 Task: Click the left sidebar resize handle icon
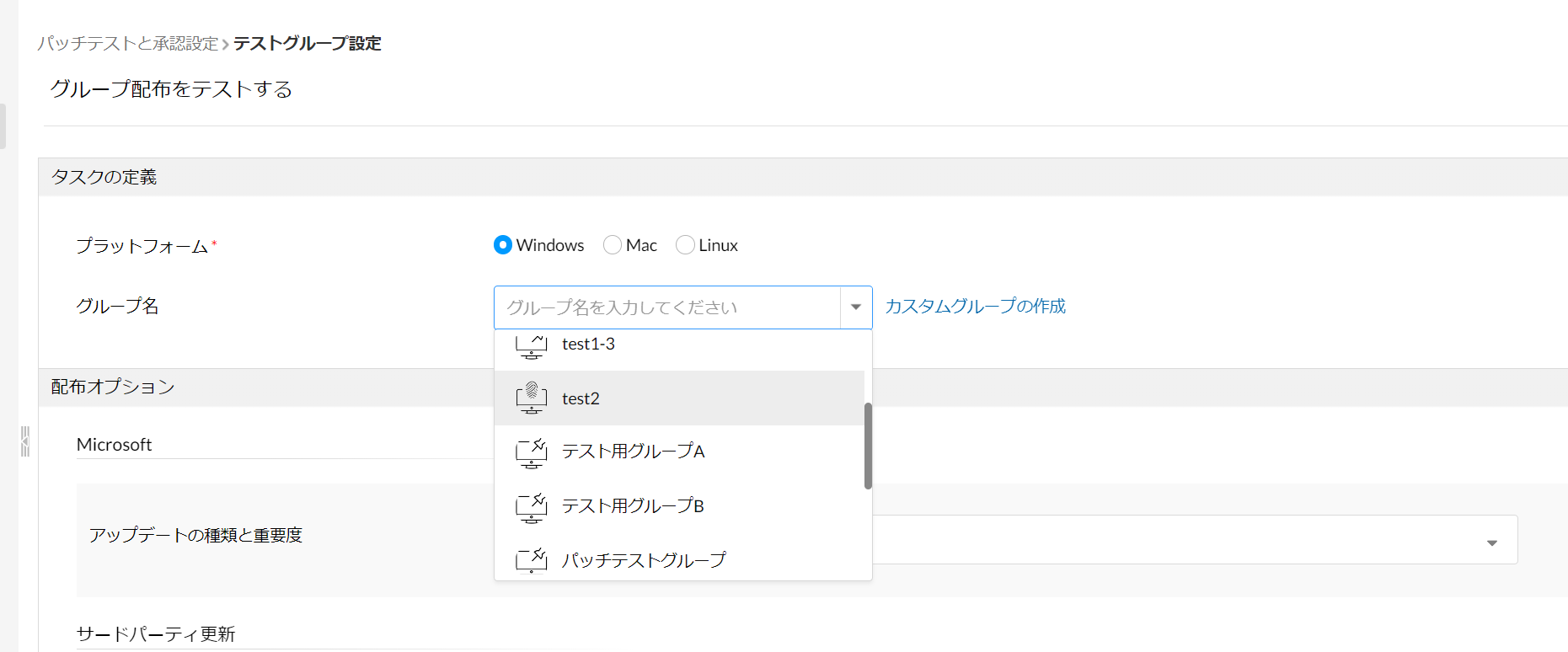(25, 441)
